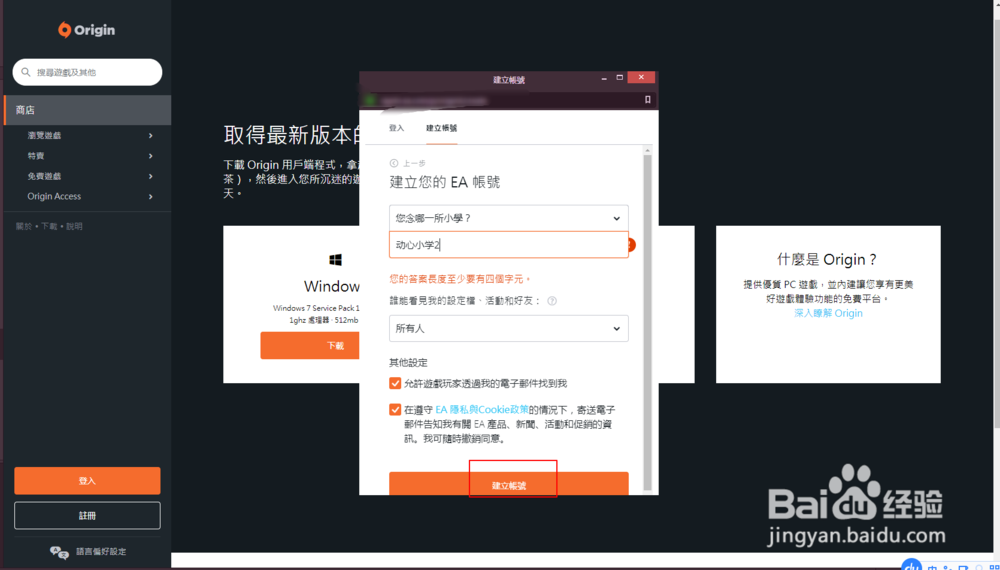Focus the game search field
1000x570 pixels.
(87, 72)
